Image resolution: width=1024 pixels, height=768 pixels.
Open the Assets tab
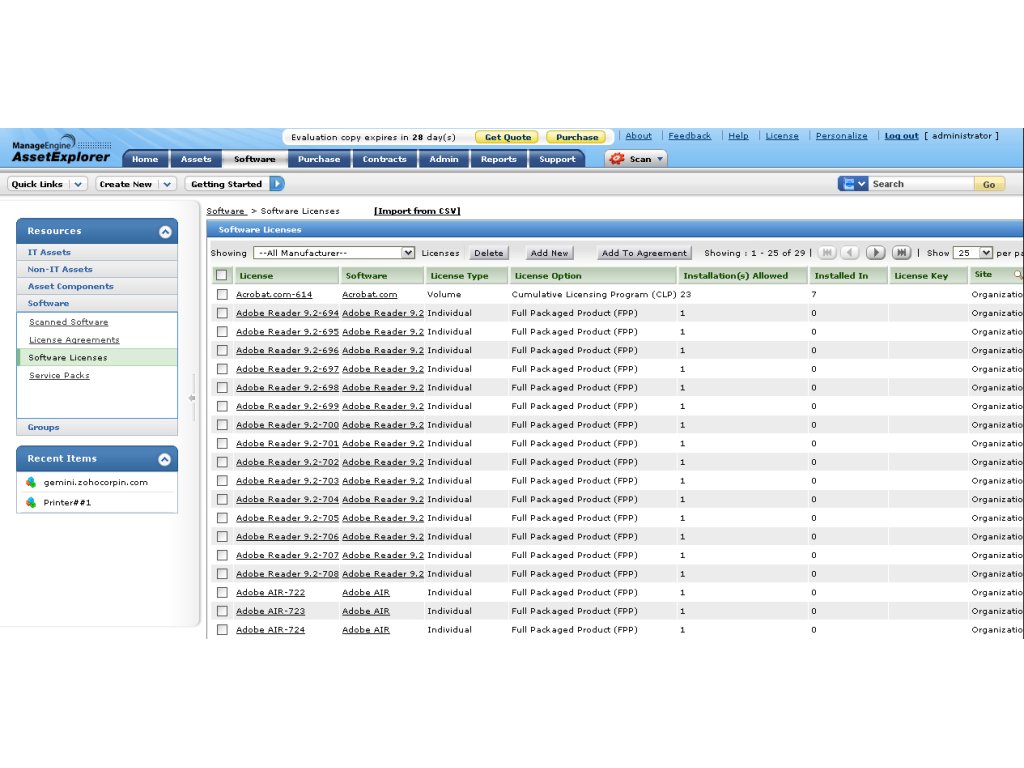point(196,159)
